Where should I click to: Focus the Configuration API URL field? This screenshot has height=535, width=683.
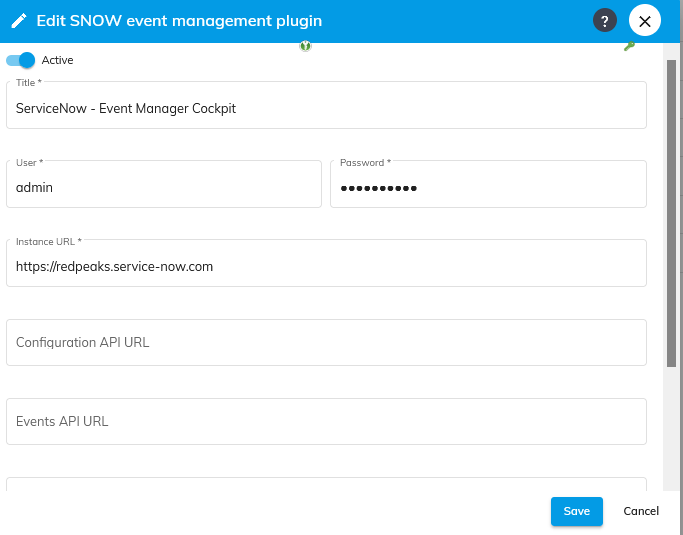coord(326,342)
